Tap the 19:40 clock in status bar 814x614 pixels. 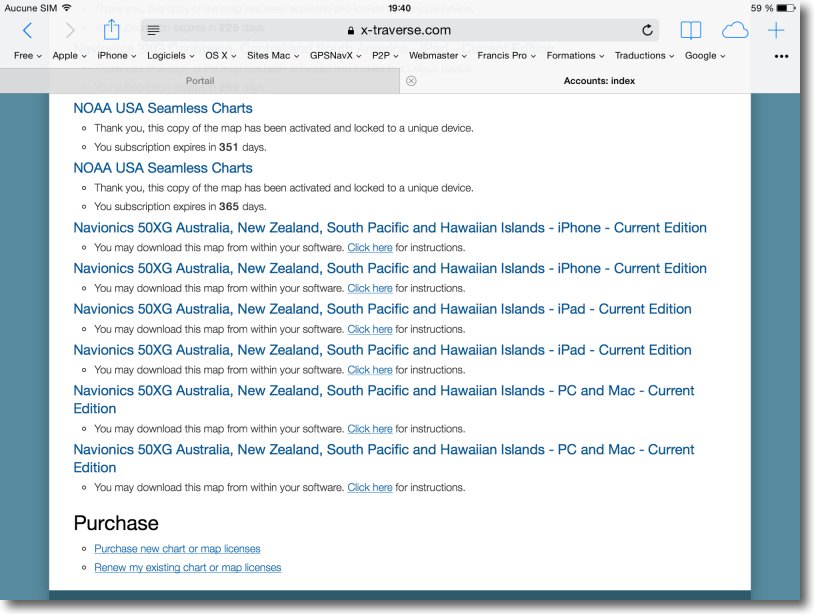(399, 8)
